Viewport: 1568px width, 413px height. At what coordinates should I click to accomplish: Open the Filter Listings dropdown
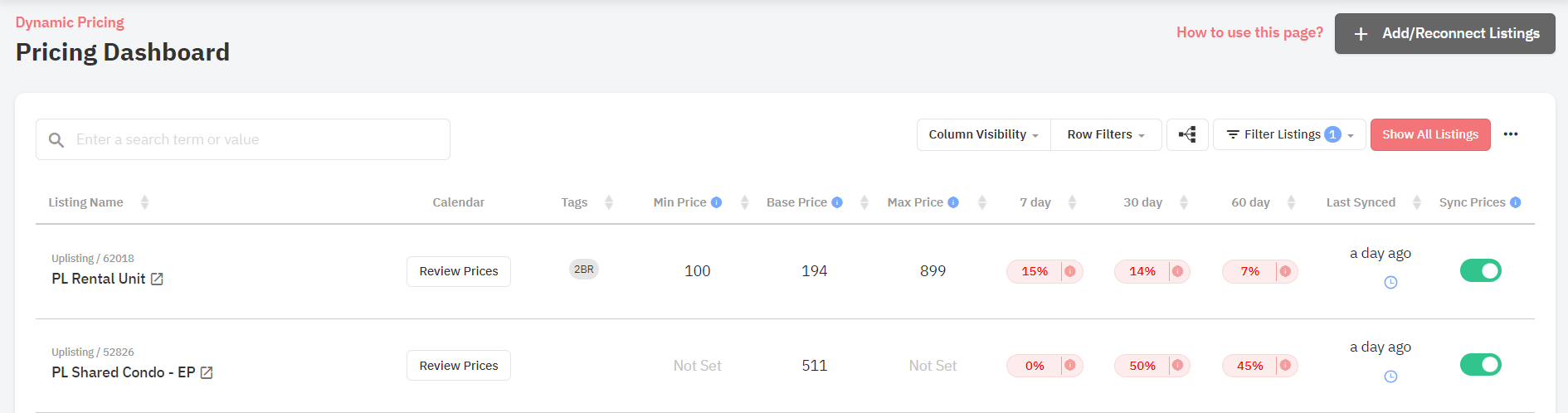pyautogui.click(x=1289, y=134)
